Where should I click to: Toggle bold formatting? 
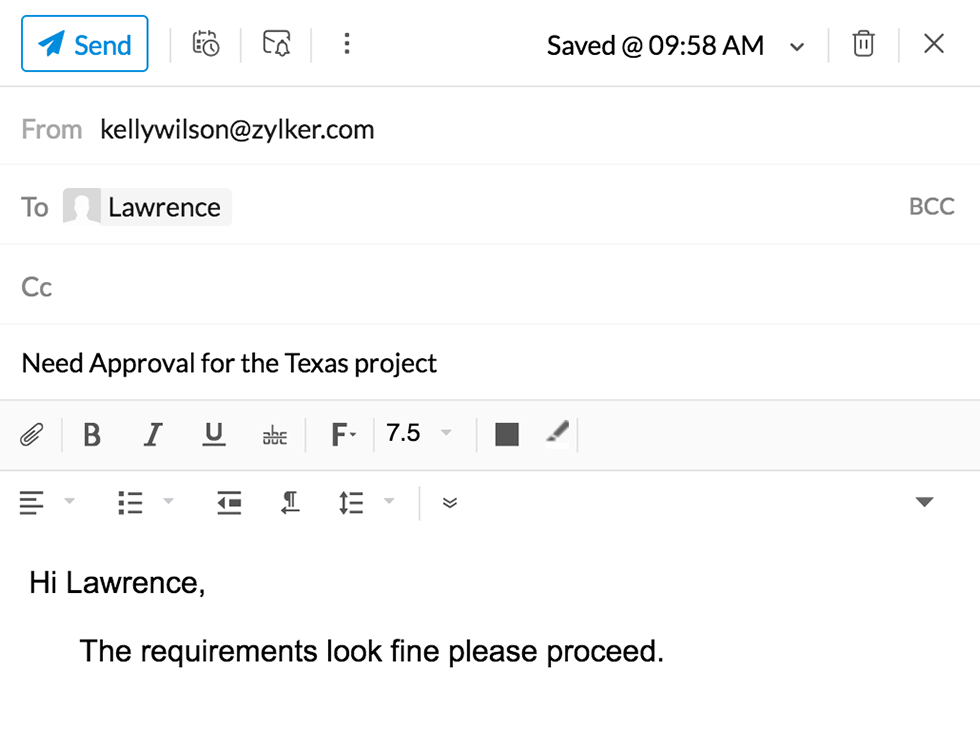pos(92,434)
